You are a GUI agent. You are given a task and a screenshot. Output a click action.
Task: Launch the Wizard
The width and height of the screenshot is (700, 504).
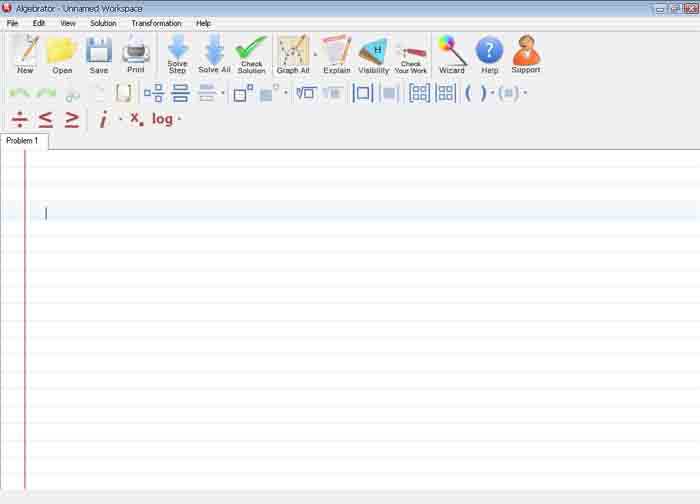(x=452, y=54)
